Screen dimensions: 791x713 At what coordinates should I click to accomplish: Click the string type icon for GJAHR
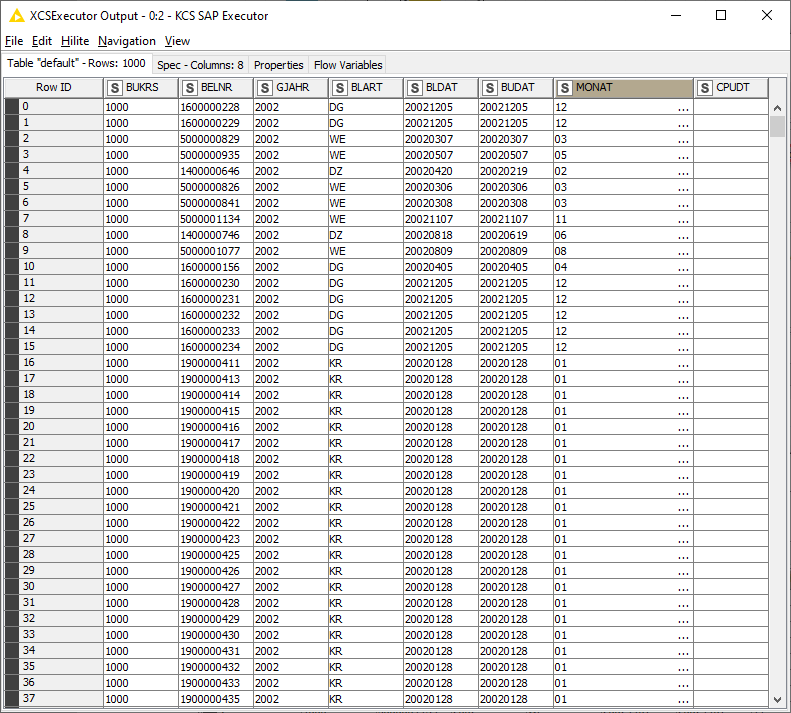click(265, 88)
